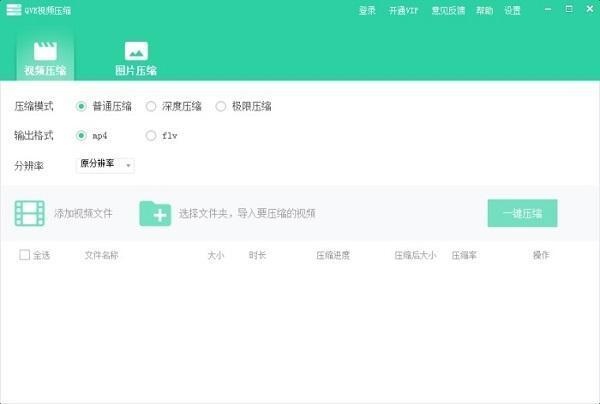Click the 操作 column header

click(x=541, y=255)
